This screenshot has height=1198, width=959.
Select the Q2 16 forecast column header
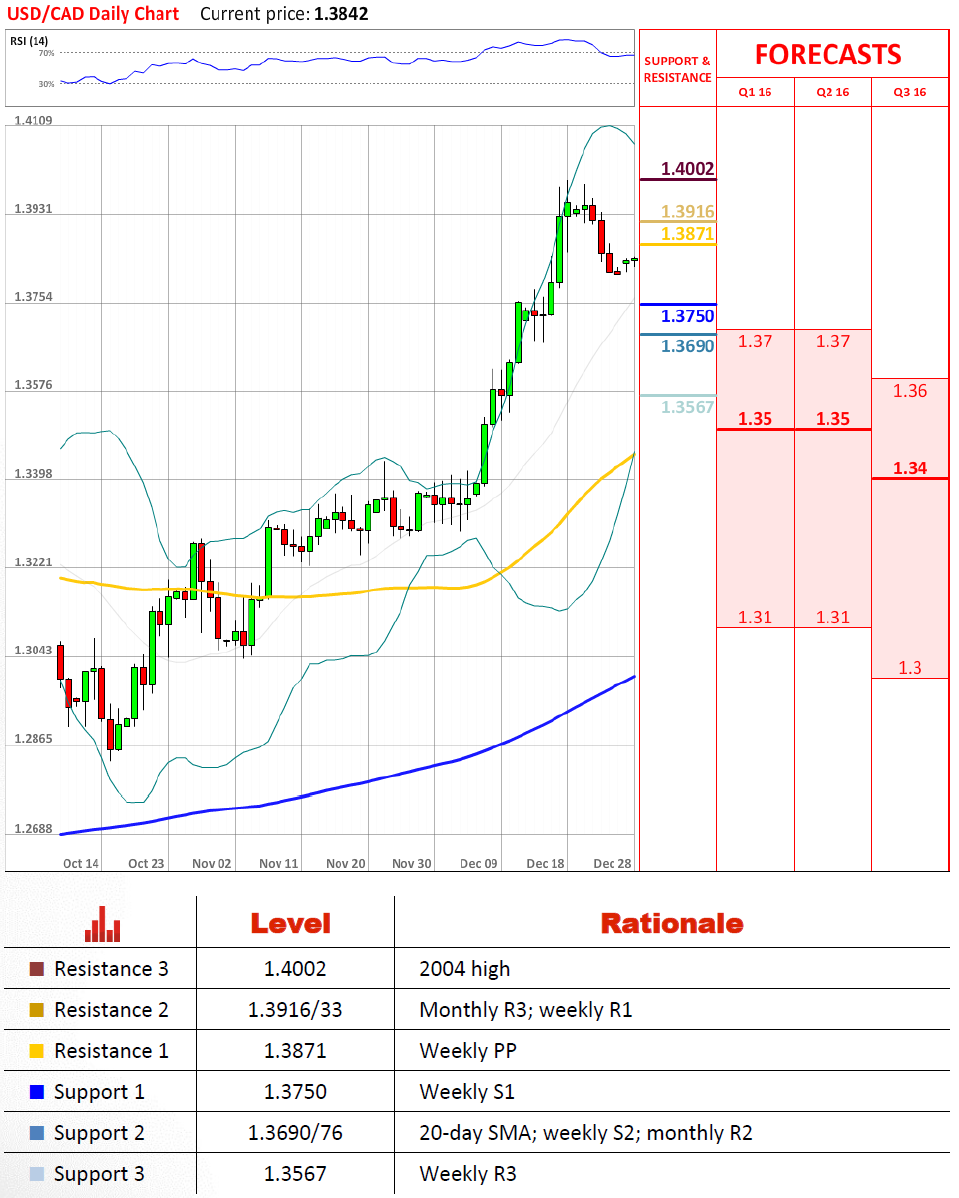pyautogui.click(x=833, y=92)
